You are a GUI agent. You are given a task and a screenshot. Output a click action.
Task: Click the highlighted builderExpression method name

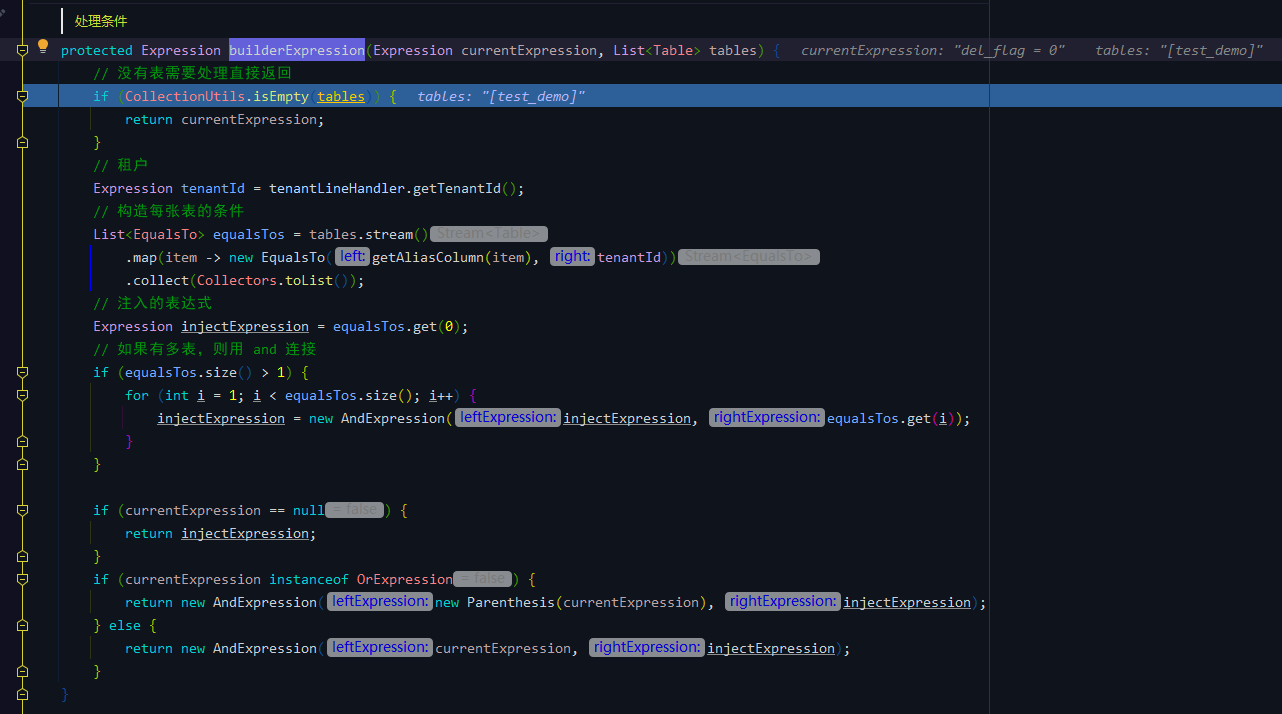coord(297,50)
